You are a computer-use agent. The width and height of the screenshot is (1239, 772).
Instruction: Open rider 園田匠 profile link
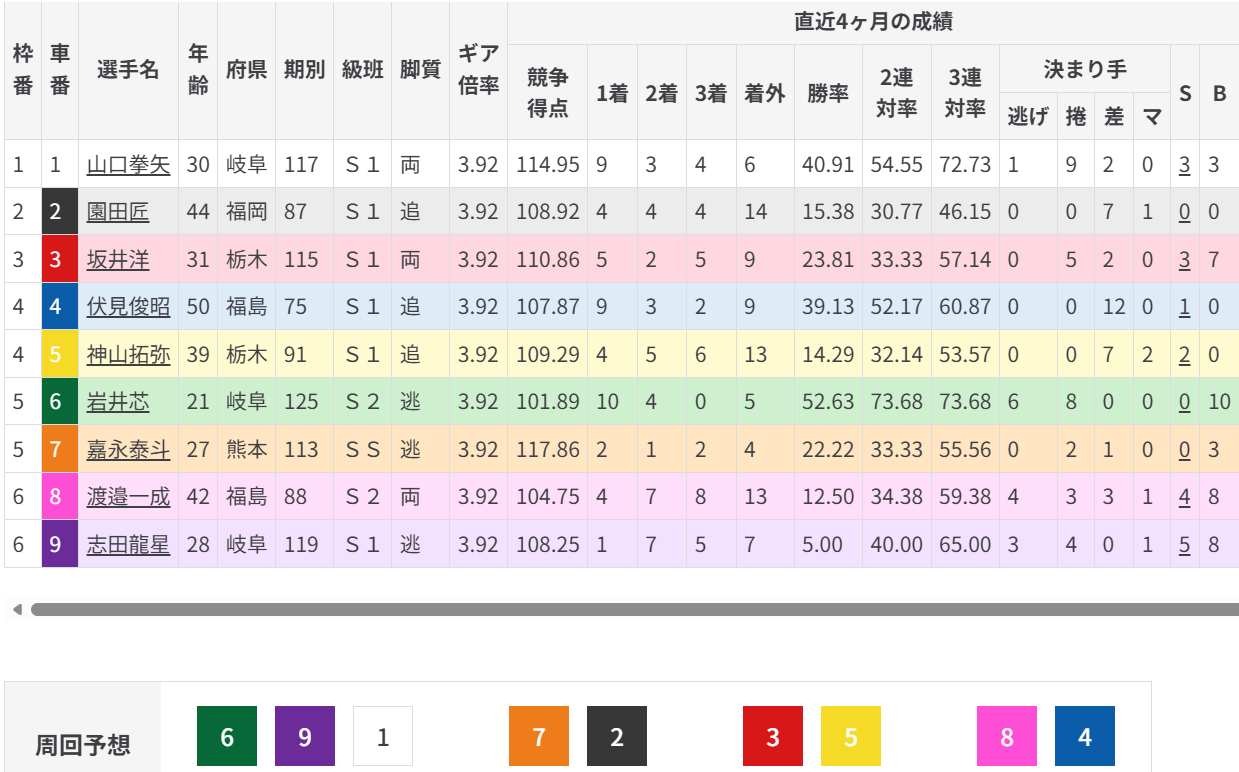(118, 212)
